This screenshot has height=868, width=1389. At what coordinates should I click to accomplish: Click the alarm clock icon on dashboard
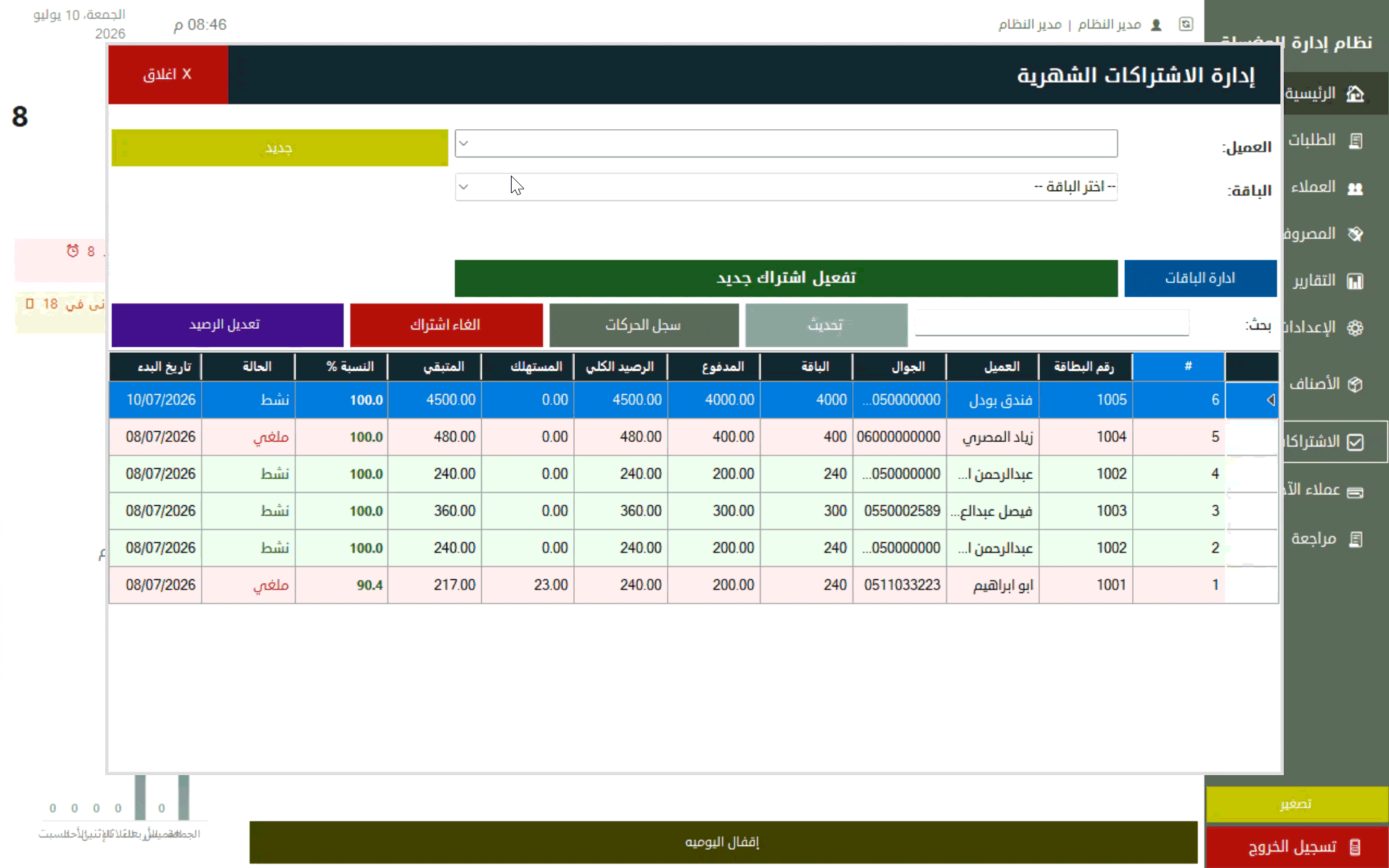point(73,250)
